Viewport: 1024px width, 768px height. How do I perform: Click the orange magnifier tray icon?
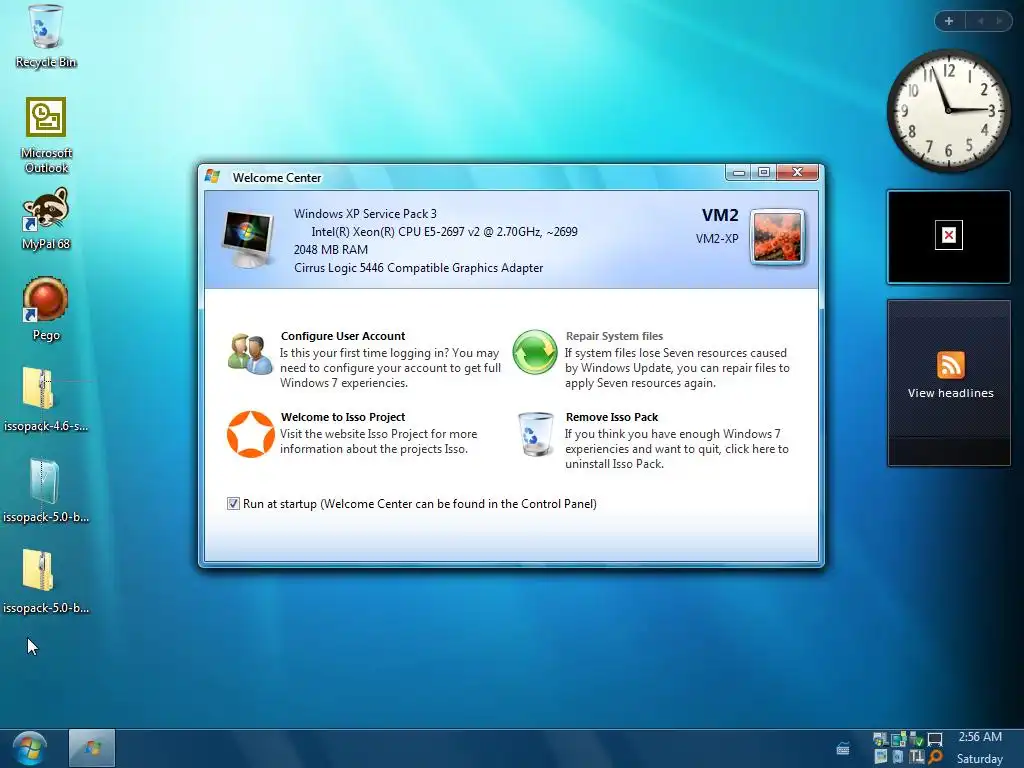[x=935, y=757]
